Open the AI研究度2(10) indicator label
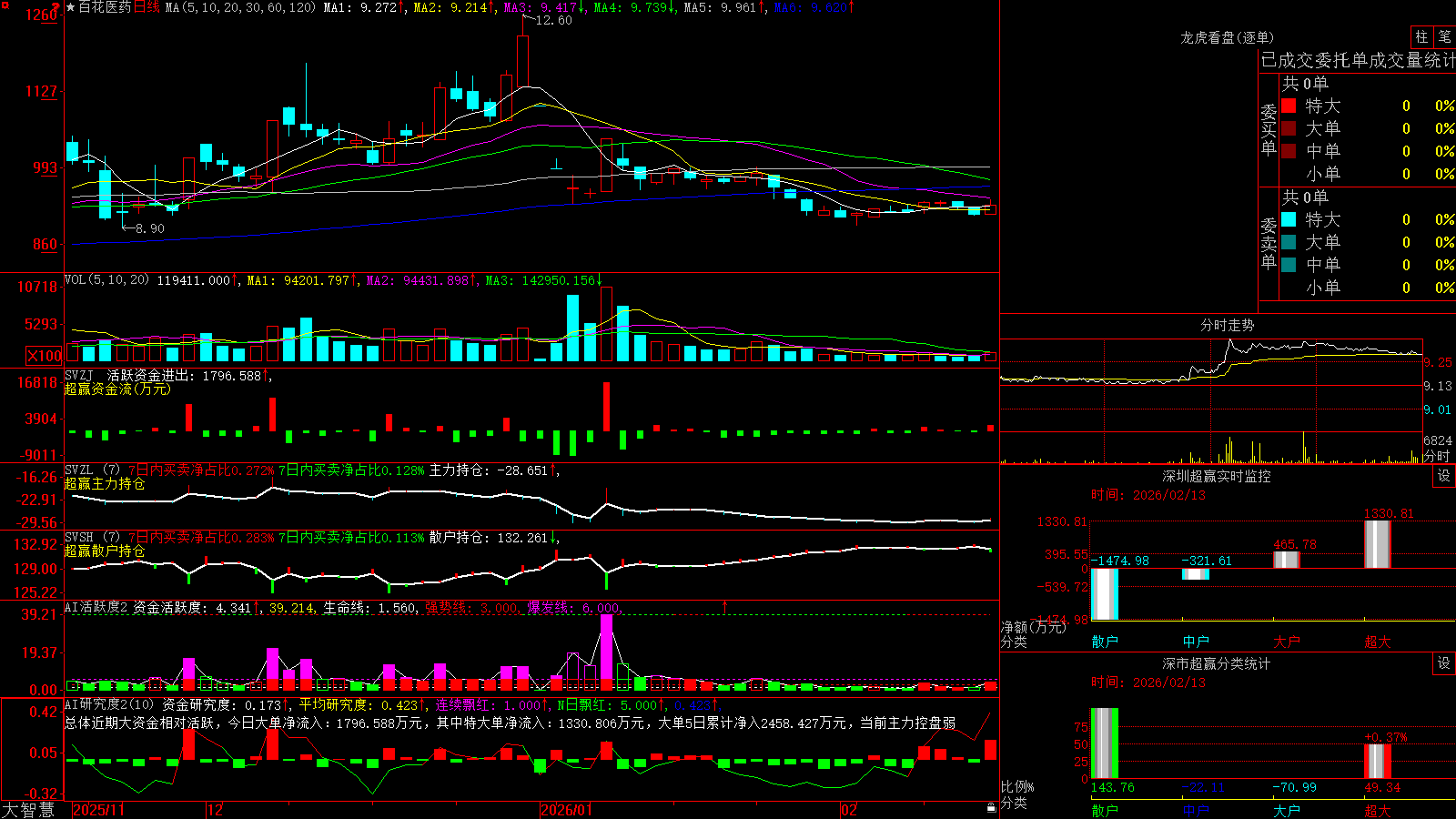Viewport: 1456px width, 819px height. pyautogui.click(x=110, y=705)
